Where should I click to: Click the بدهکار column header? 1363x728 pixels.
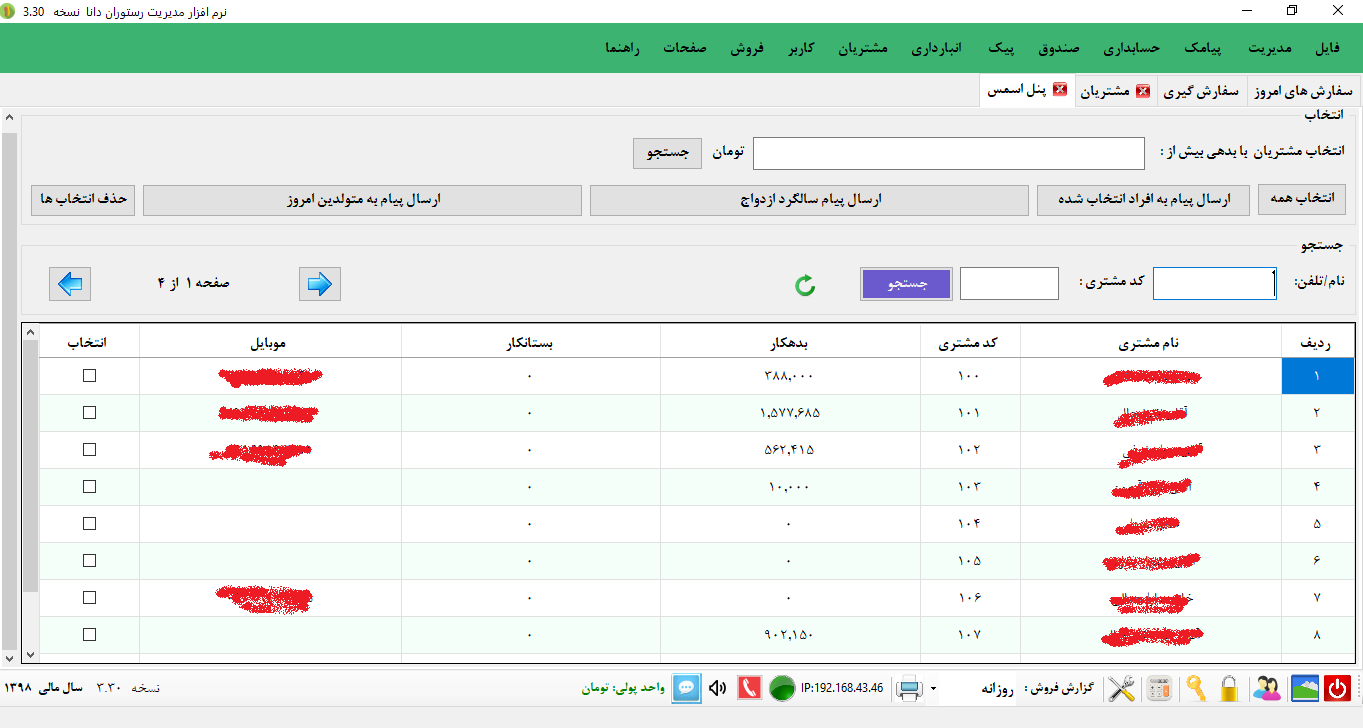[x=790, y=342]
